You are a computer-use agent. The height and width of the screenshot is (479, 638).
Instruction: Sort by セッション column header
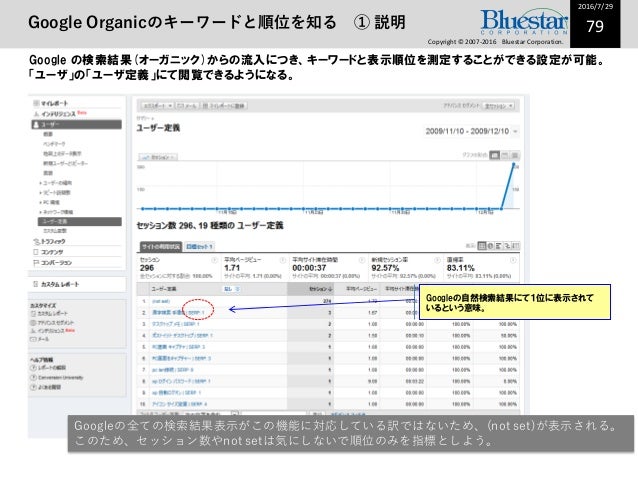point(310,289)
